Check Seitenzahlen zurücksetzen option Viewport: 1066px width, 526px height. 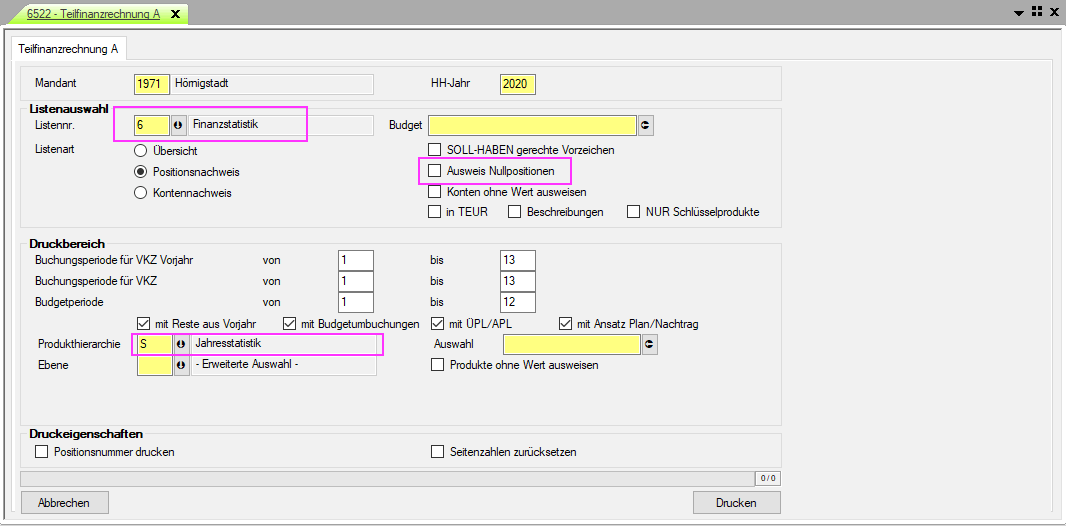[x=437, y=452]
